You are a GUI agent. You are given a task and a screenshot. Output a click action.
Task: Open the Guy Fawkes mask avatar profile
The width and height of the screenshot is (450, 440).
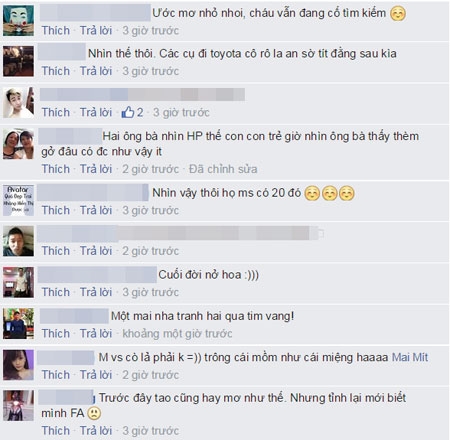[x=18, y=20]
